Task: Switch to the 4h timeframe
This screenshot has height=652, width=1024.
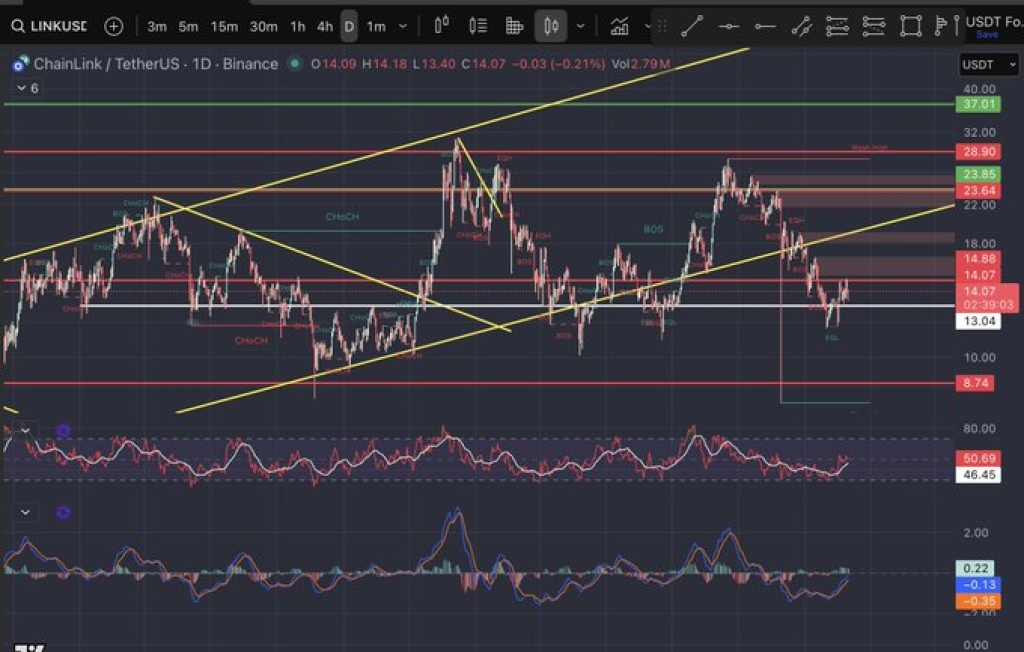Action: pyautogui.click(x=325, y=26)
